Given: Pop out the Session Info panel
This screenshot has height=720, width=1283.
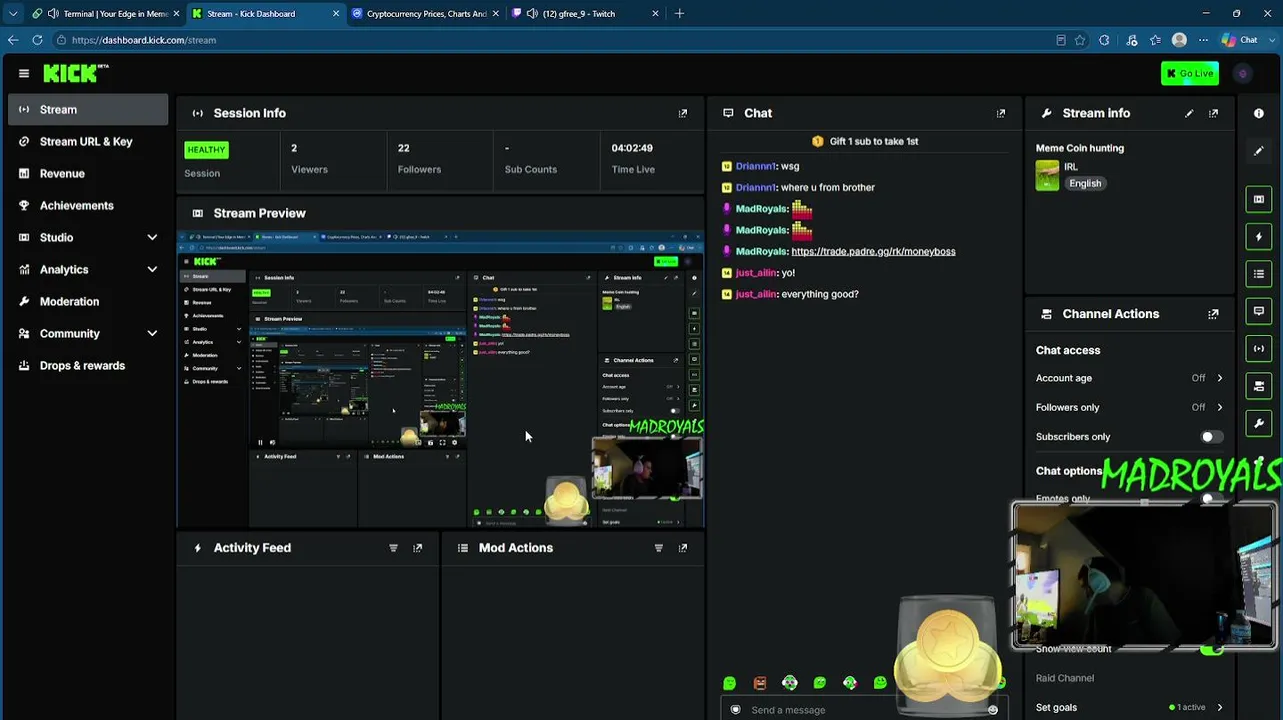Looking at the screenshot, I should (683, 113).
